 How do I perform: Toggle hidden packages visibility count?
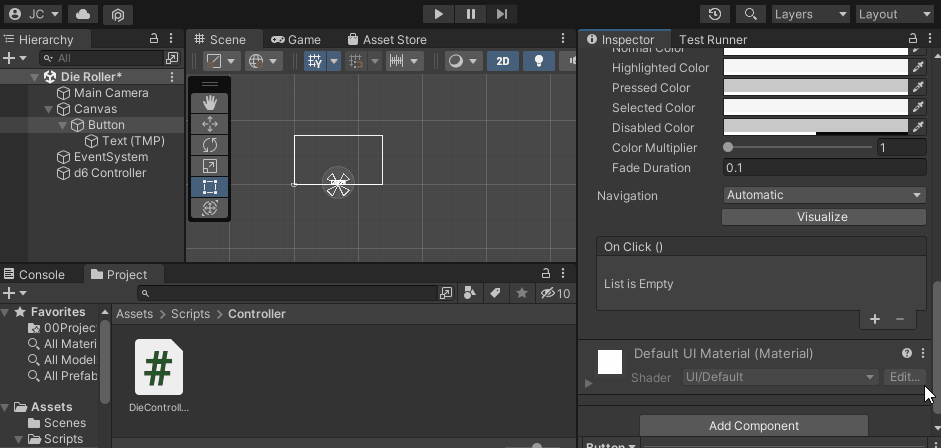[555, 293]
